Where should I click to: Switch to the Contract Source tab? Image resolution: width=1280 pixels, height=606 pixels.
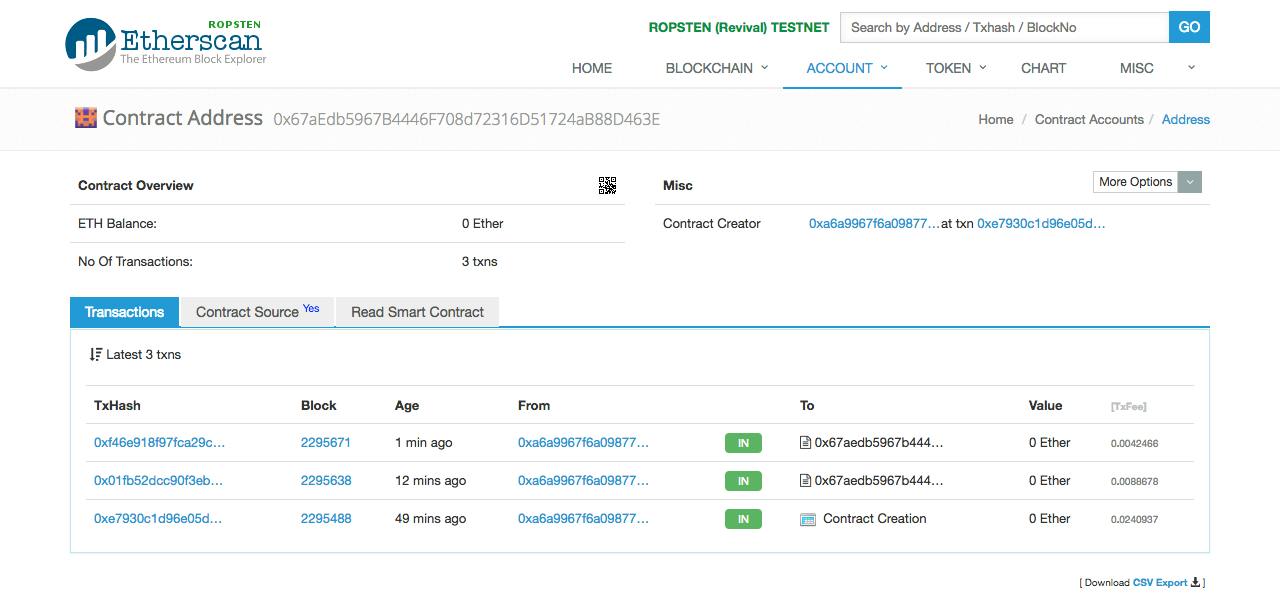coord(257,312)
